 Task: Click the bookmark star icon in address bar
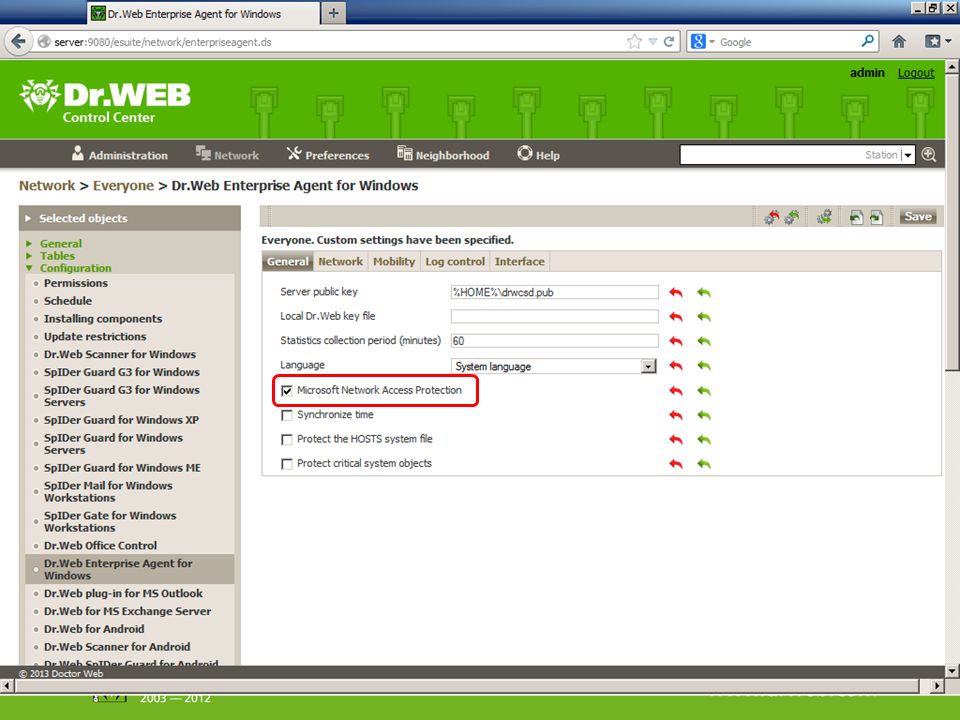(x=634, y=42)
